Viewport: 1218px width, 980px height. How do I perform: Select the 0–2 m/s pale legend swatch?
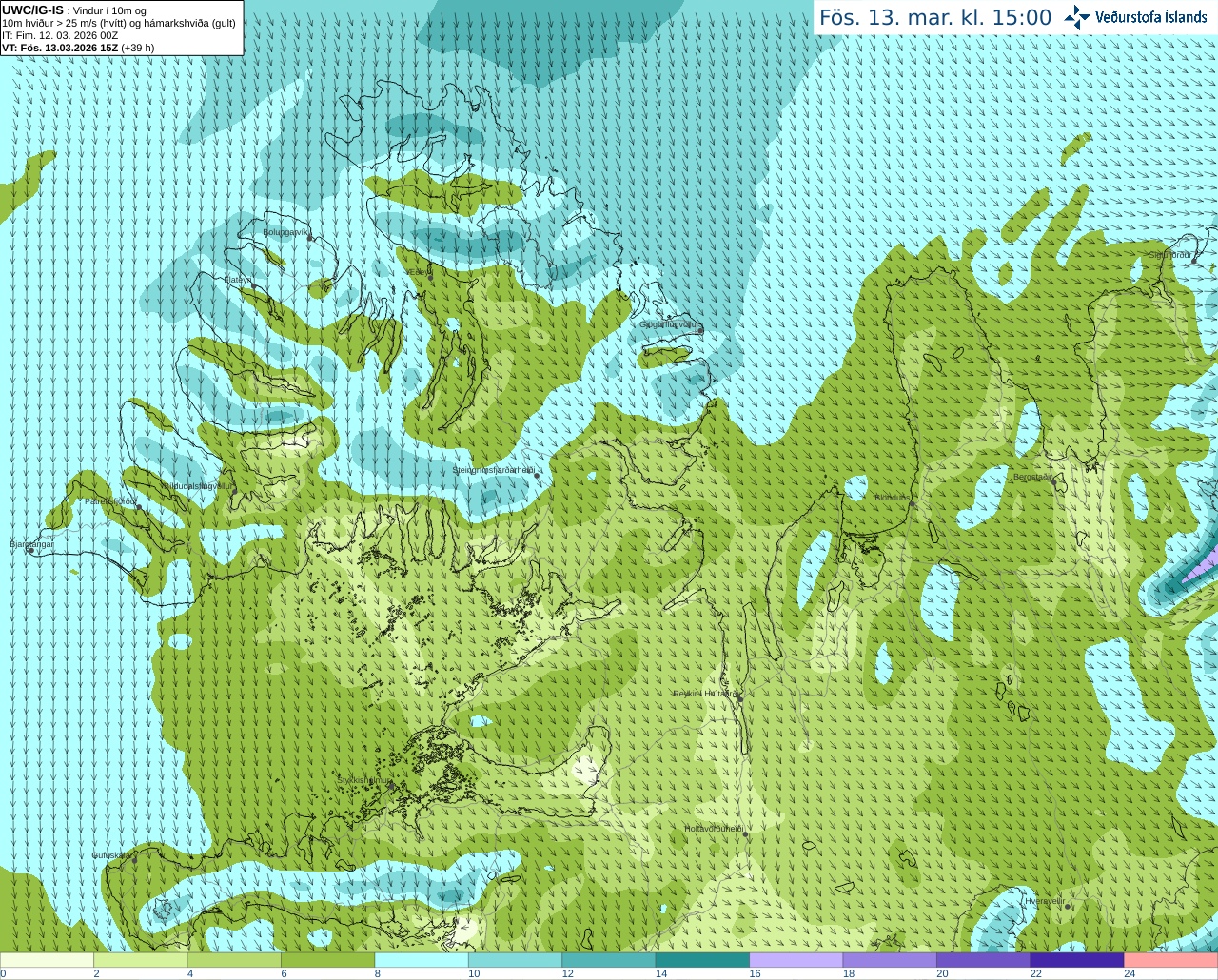(47, 960)
